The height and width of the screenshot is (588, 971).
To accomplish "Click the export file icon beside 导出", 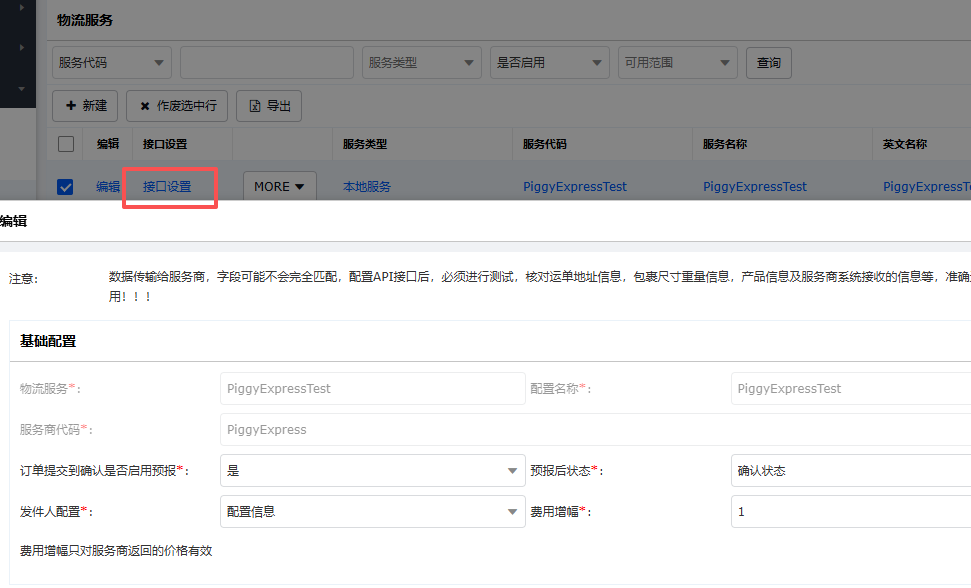I will (x=255, y=106).
